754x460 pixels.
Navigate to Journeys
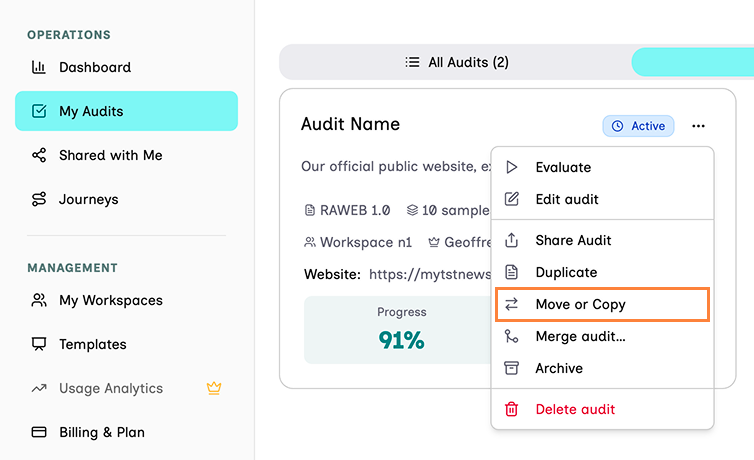(126, 199)
